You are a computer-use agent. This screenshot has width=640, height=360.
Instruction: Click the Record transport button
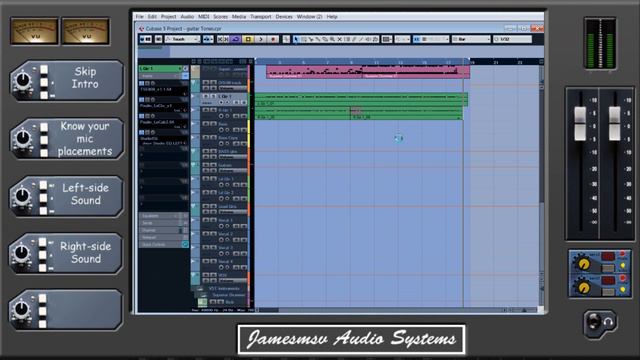pos(273,40)
